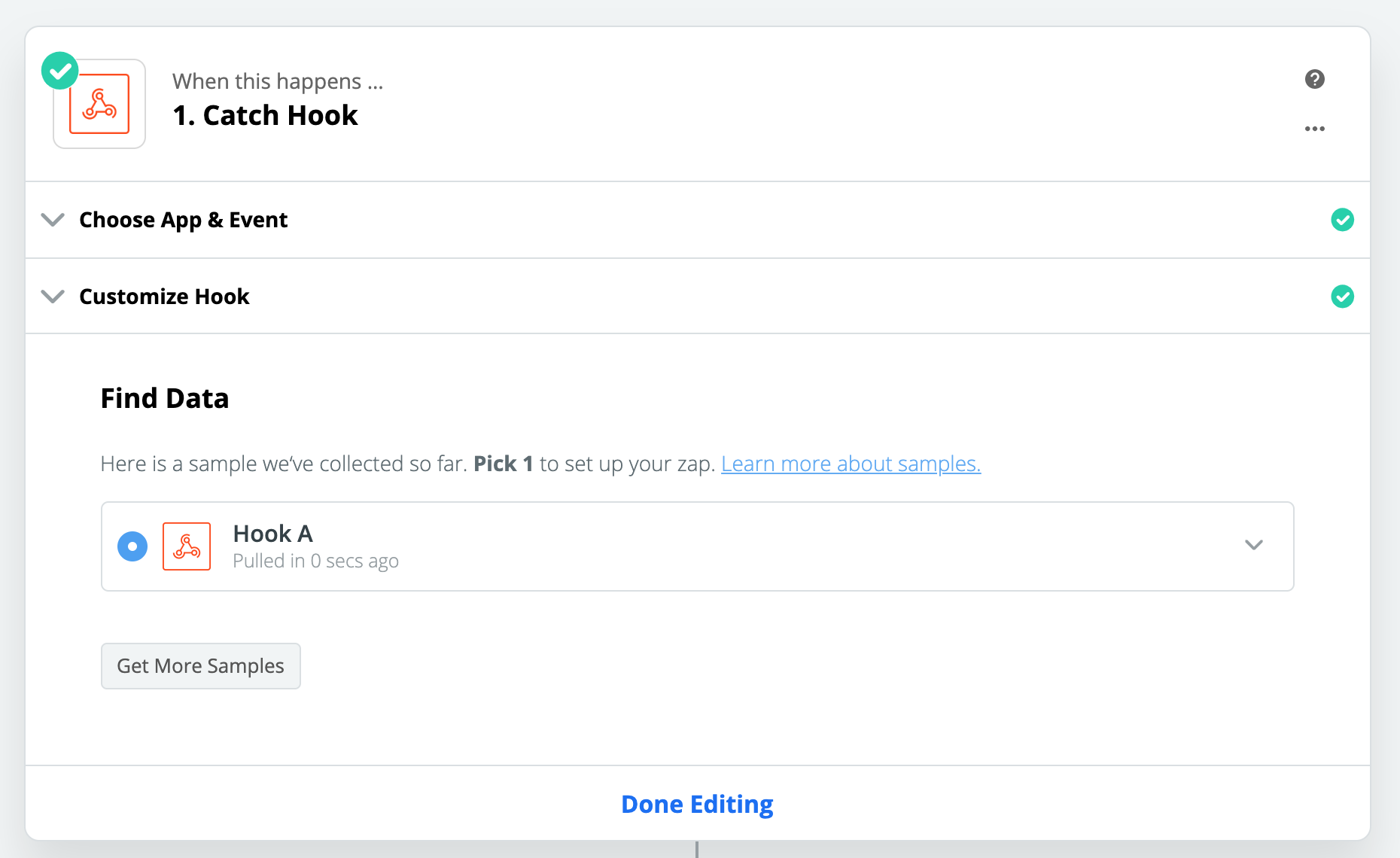1400x858 pixels.
Task: Click the Catch Hook webhook icon
Action: tap(99, 104)
